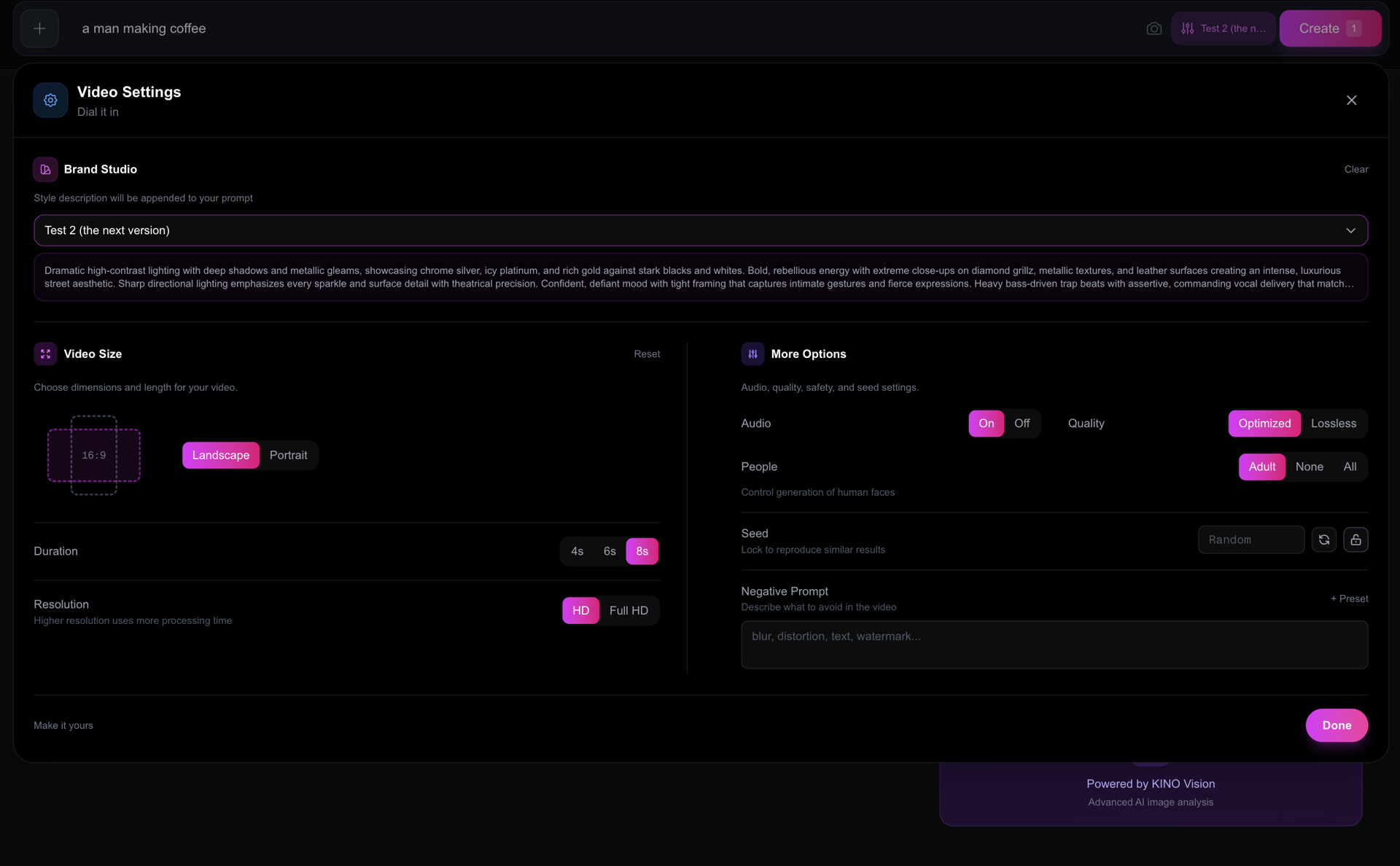
Task: Select Portrait orientation
Action: (288, 455)
